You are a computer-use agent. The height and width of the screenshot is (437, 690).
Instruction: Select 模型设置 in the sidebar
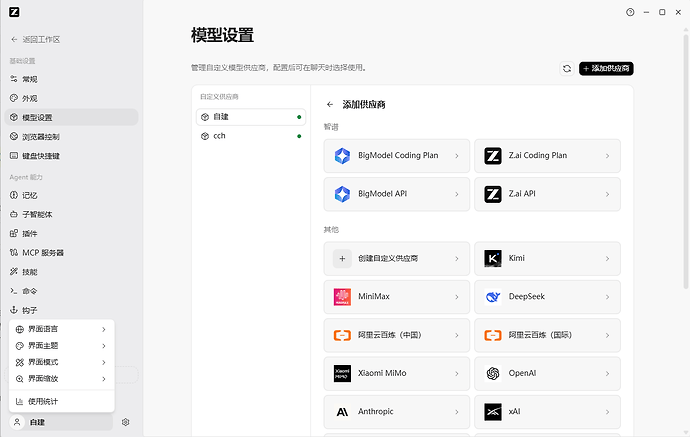coord(71,118)
